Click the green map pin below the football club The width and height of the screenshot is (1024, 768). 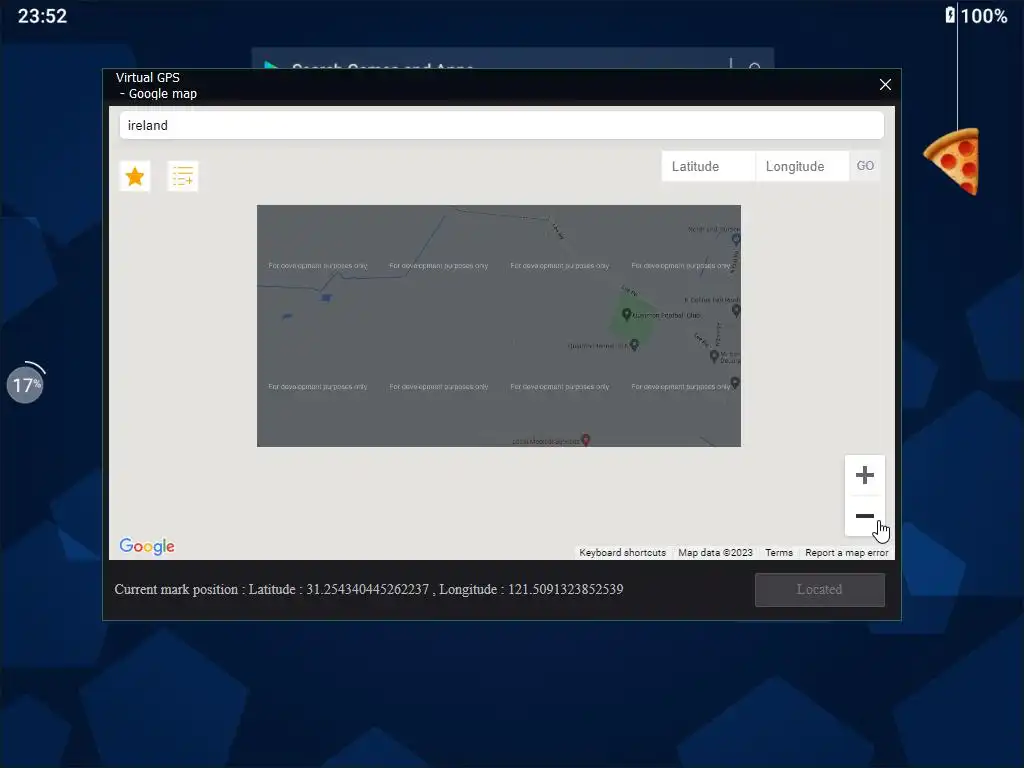(x=634, y=345)
